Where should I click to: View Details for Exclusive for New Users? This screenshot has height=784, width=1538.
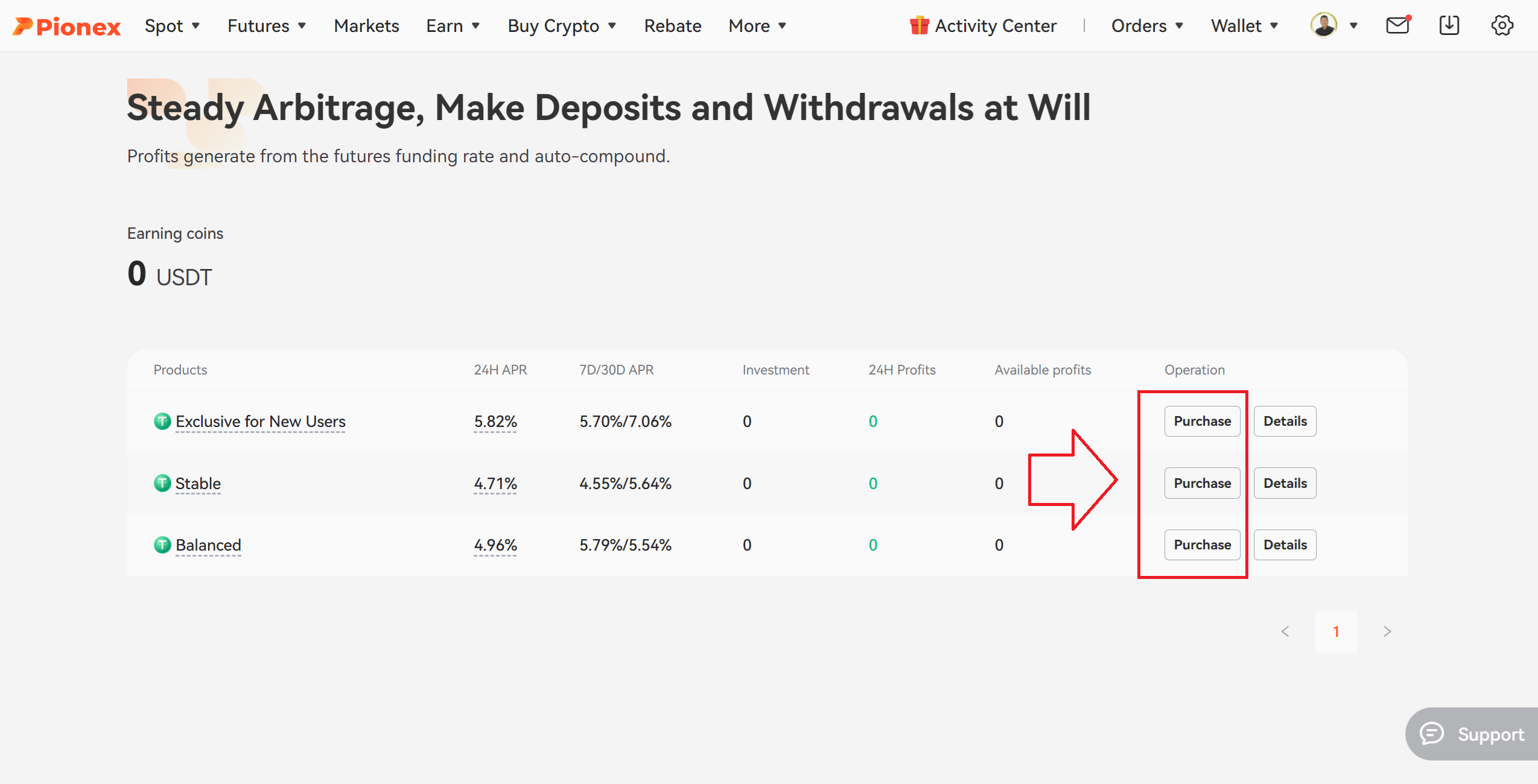[1285, 421]
